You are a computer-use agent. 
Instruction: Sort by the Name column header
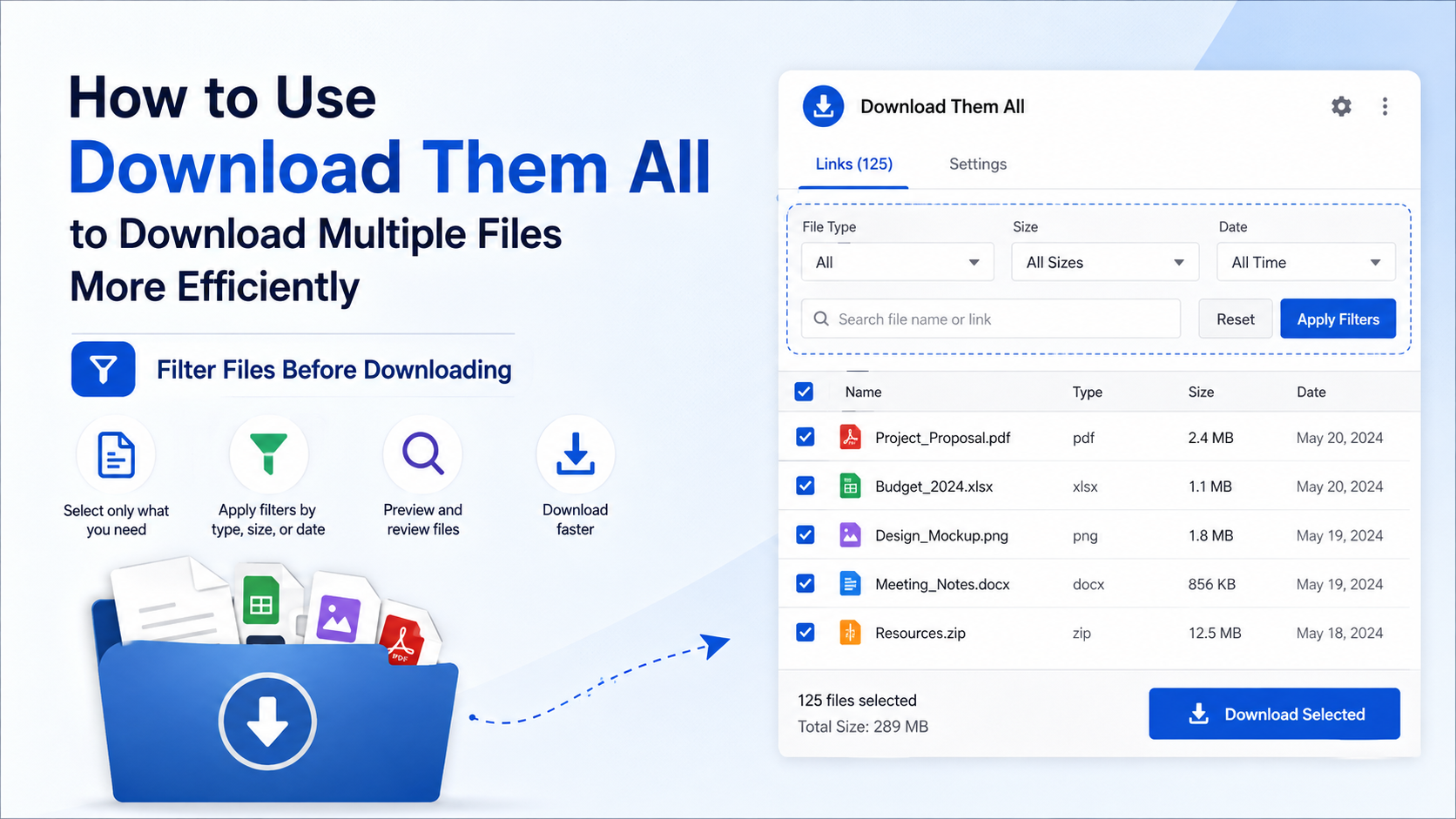(863, 392)
